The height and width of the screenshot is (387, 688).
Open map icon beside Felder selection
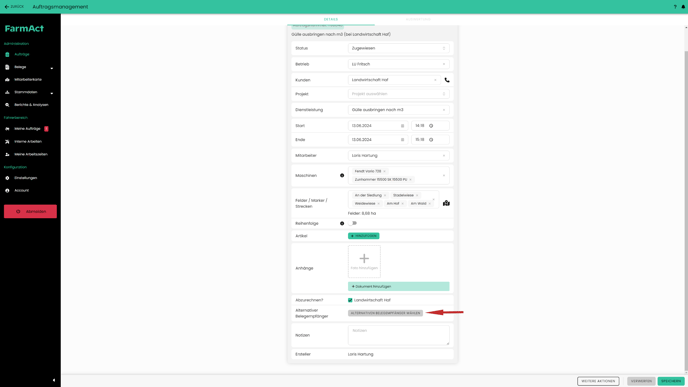pyautogui.click(x=446, y=203)
